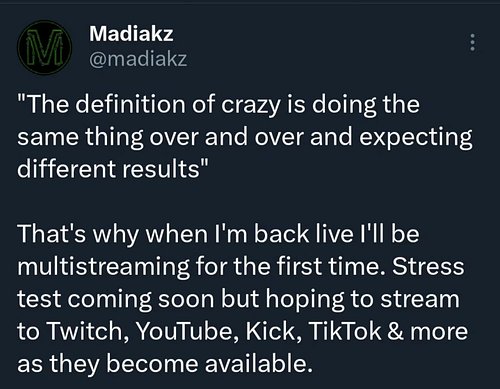
Task: Click the Madiakz green M profile avatar
Action: point(45,47)
